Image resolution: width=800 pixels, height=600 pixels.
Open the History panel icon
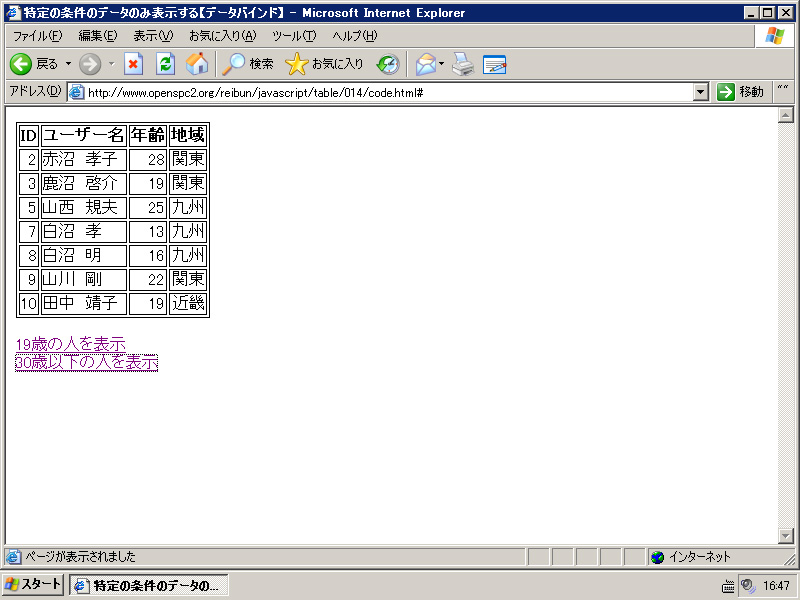388,64
